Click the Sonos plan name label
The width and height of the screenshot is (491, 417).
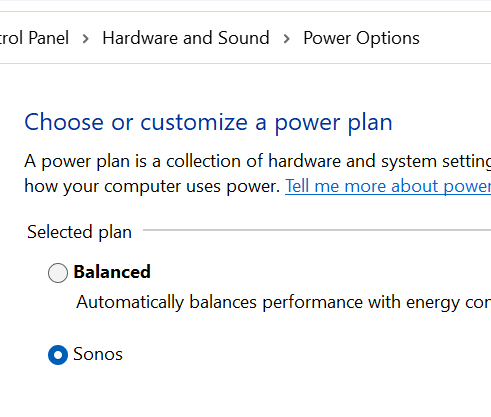tap(98, 354)
